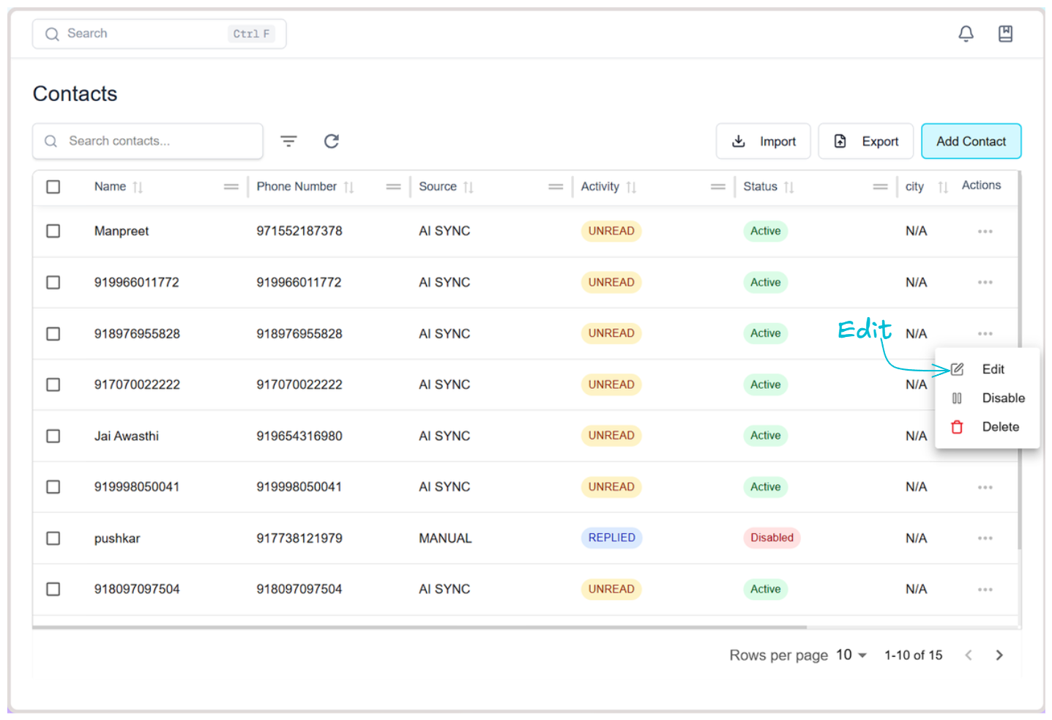Select Delete in the context menu

pyautogui.click(x=999, y=427)
